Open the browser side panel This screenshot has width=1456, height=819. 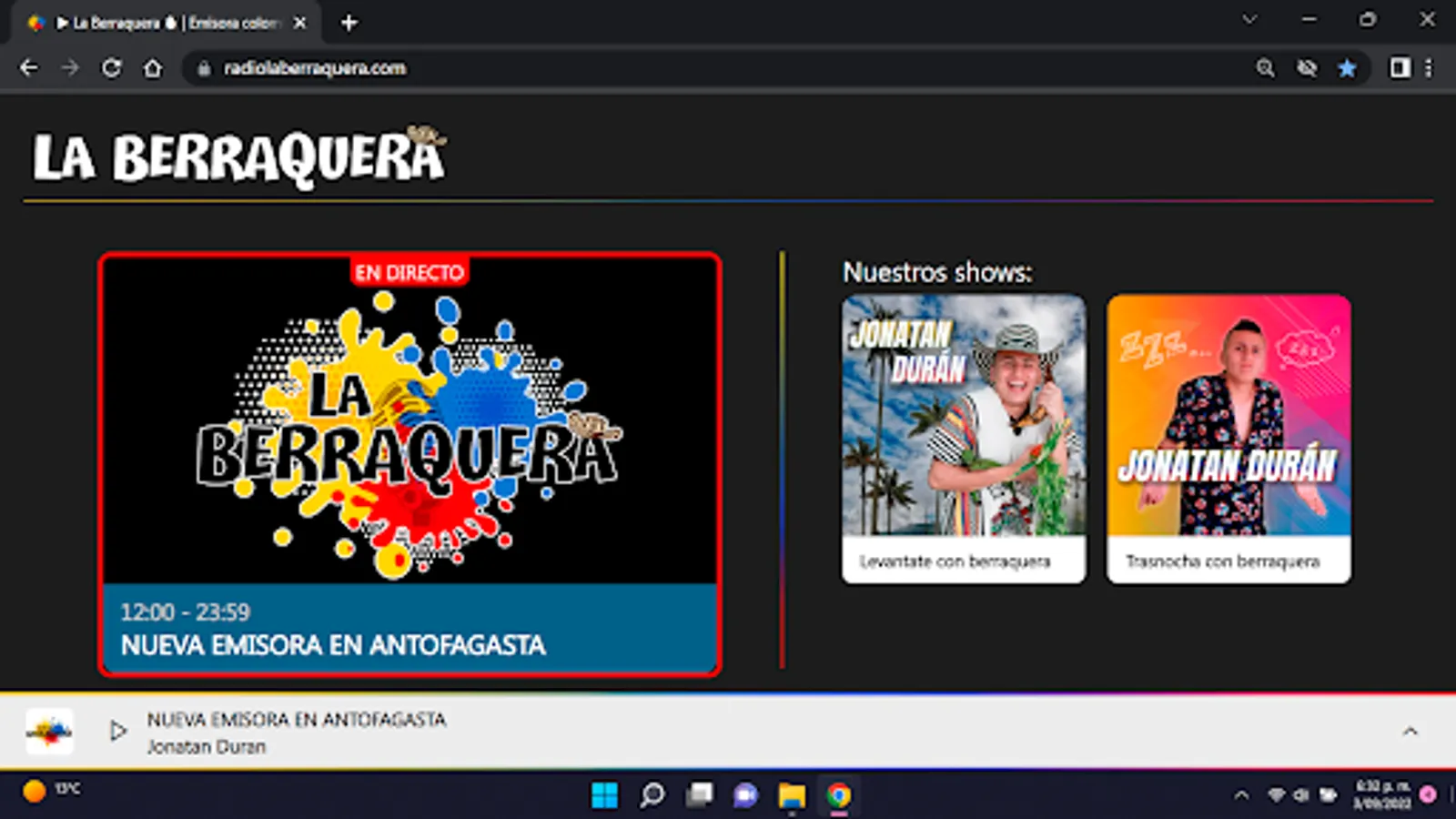coord(1400,68)
